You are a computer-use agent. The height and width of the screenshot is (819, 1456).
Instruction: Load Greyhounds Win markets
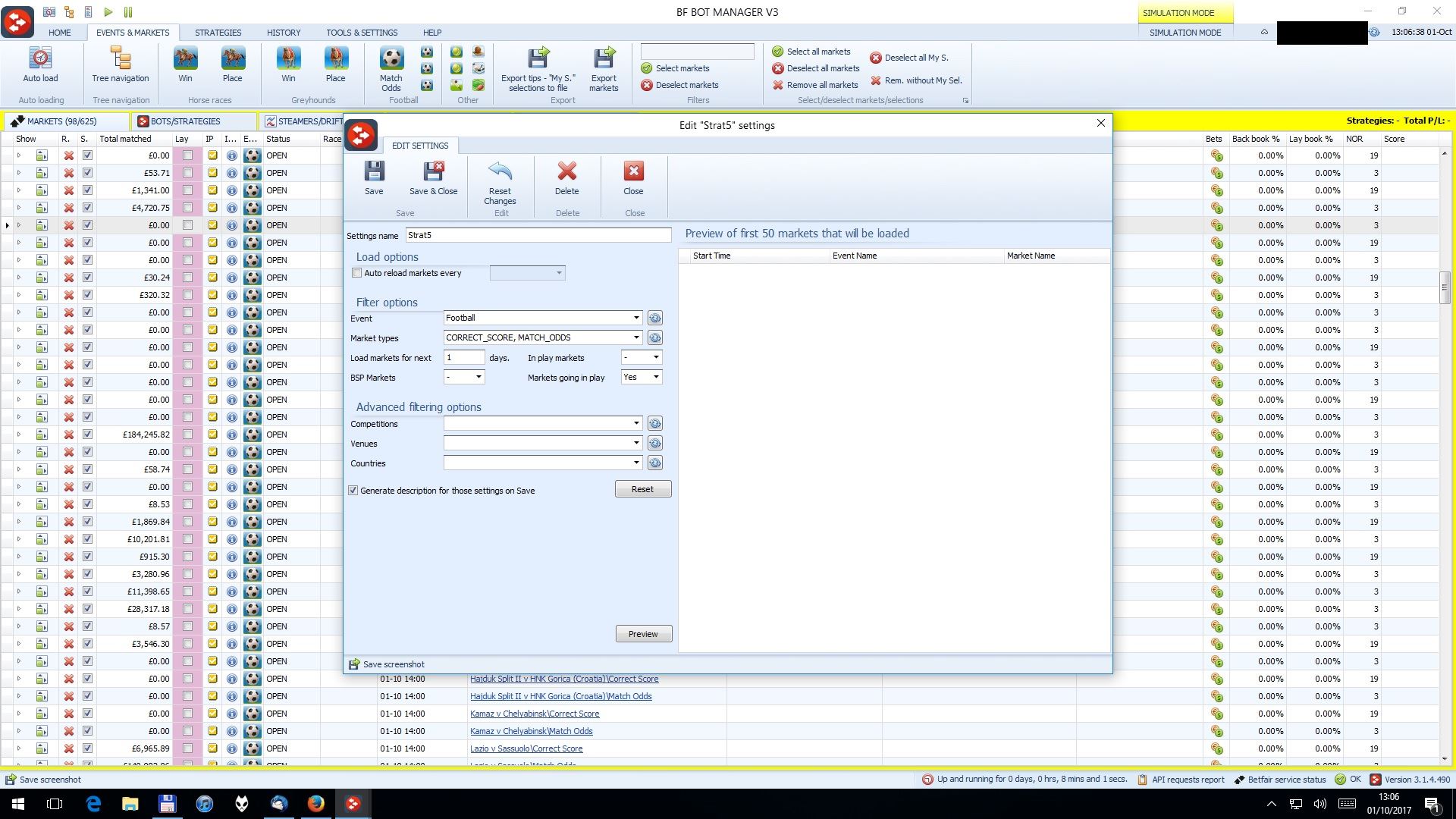point(288,65)
